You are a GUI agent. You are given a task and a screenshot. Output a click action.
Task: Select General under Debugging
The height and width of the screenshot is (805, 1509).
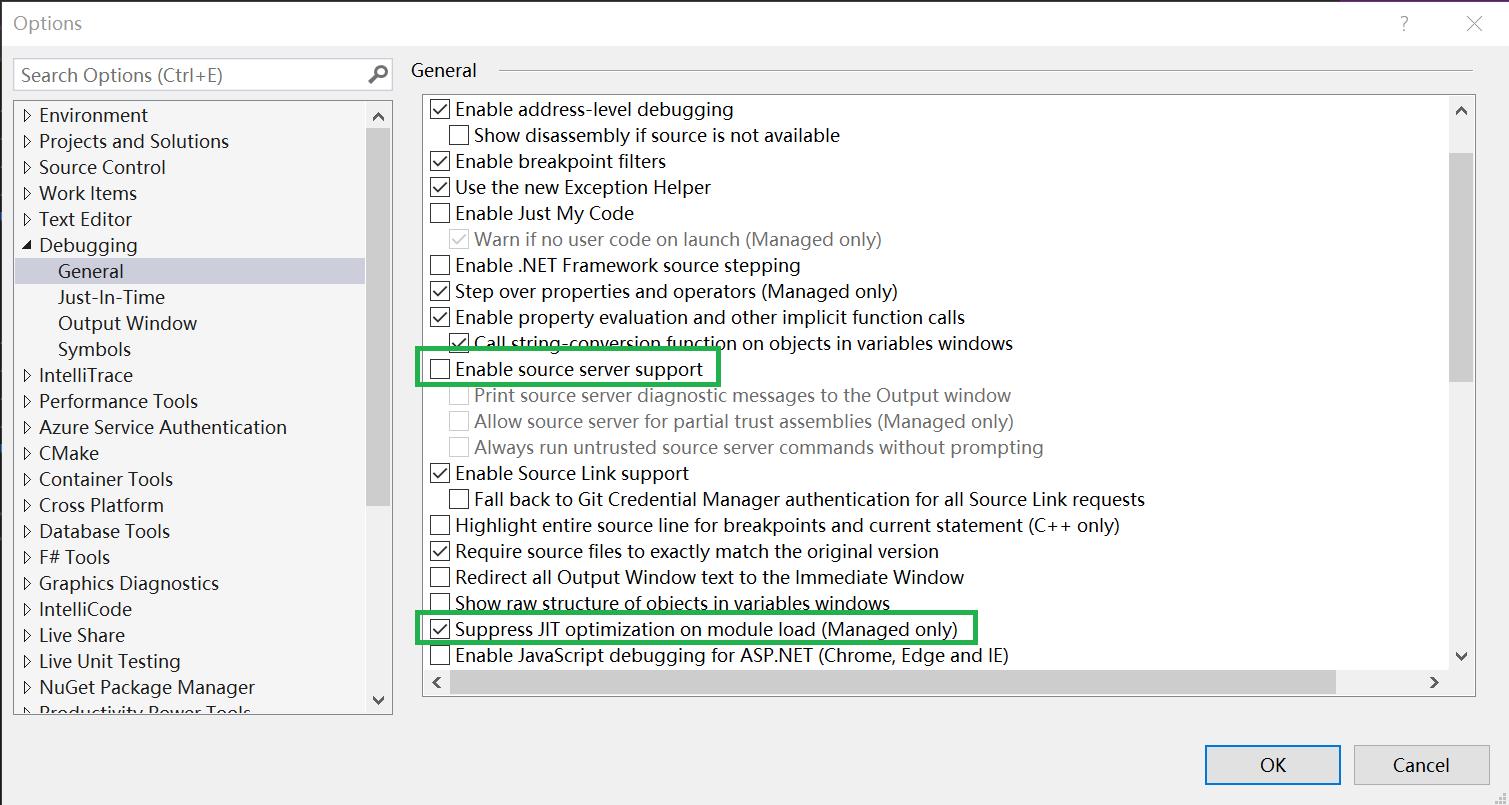click(x=91, y=271)
